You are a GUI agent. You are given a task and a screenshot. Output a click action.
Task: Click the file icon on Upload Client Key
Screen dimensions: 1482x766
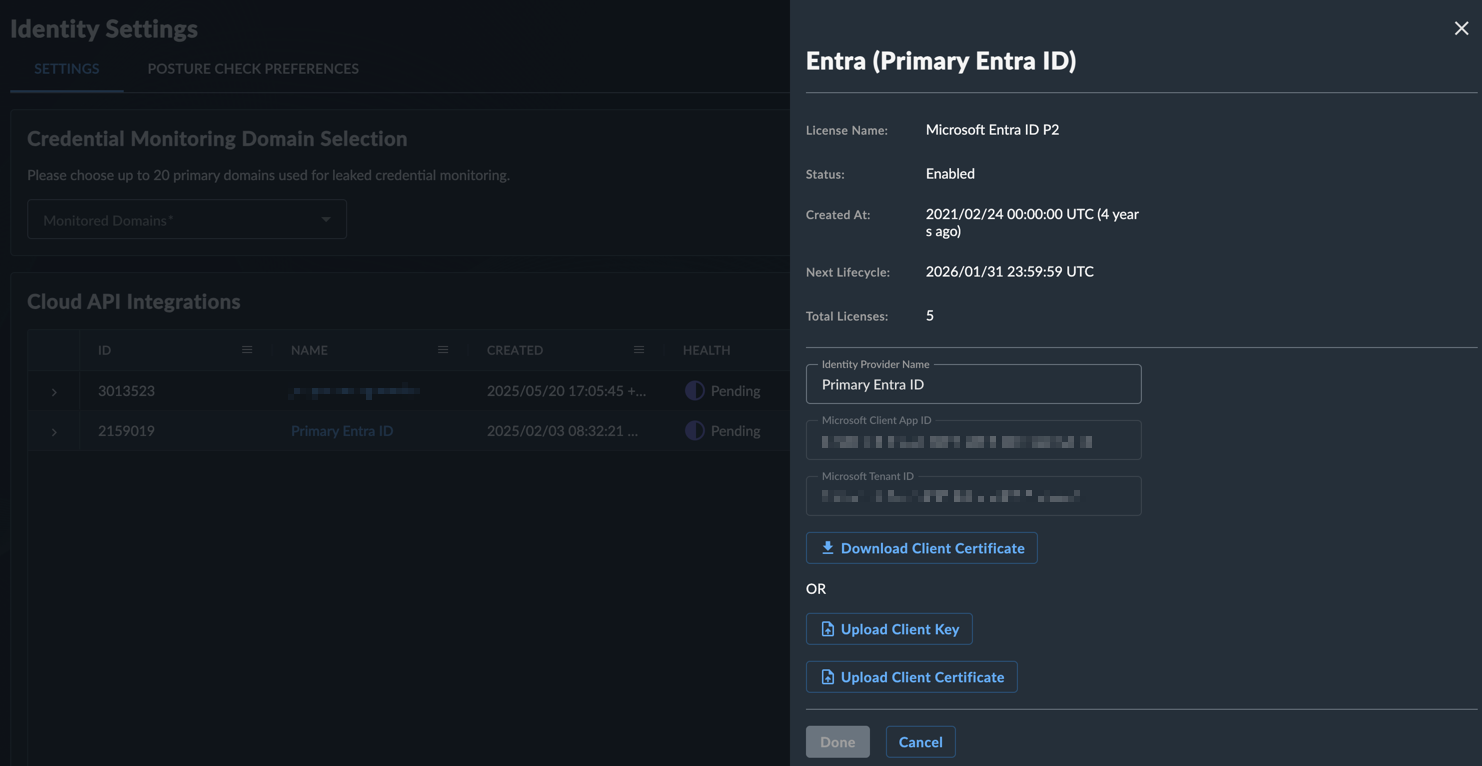tap(827, 629)
